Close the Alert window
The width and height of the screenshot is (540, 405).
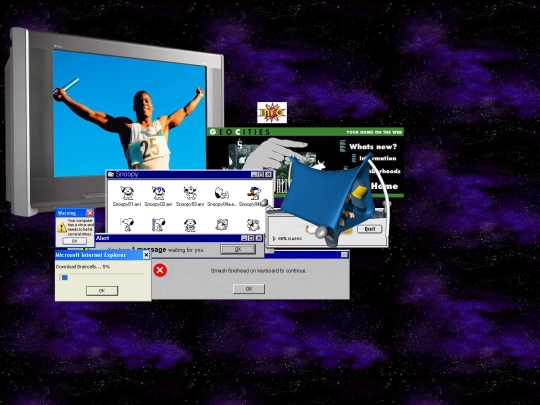click(259, 238)
